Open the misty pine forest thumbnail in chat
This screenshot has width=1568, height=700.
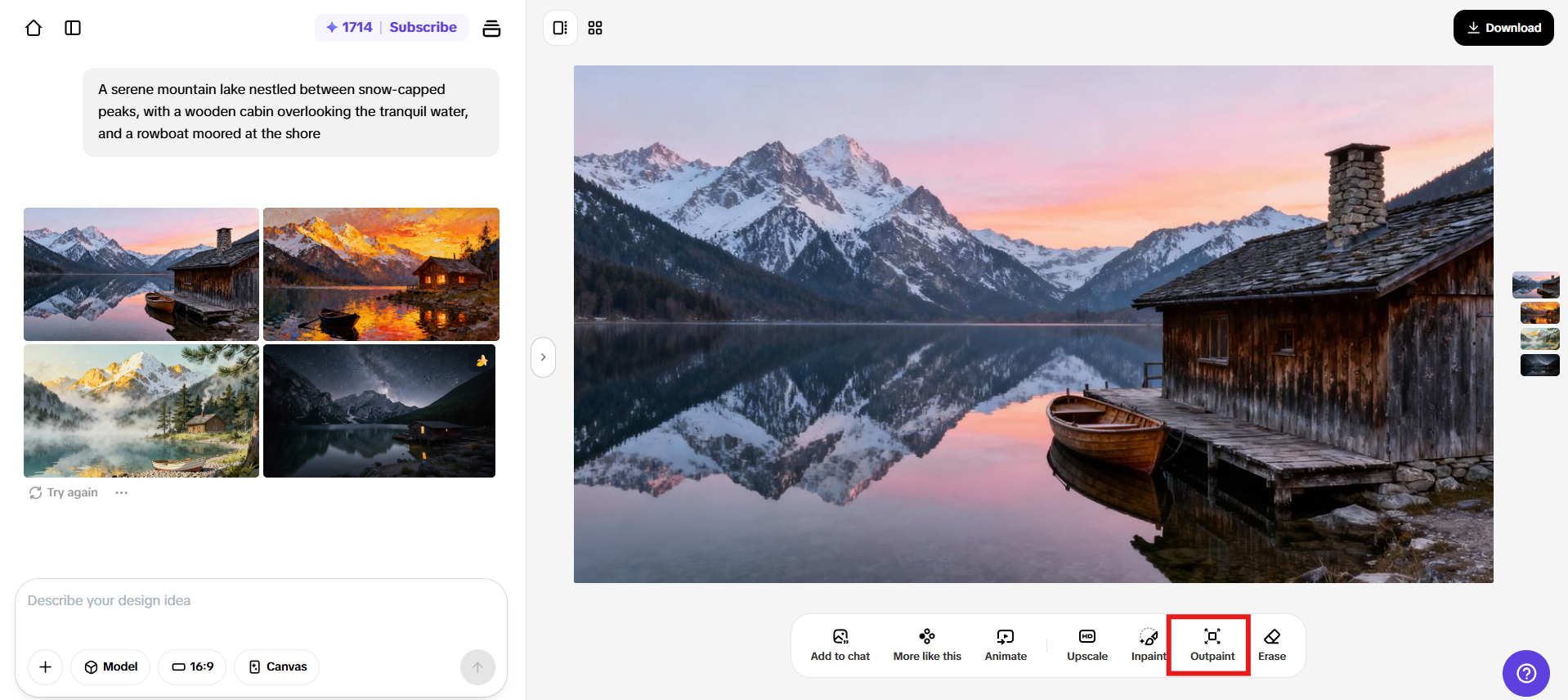141,411
